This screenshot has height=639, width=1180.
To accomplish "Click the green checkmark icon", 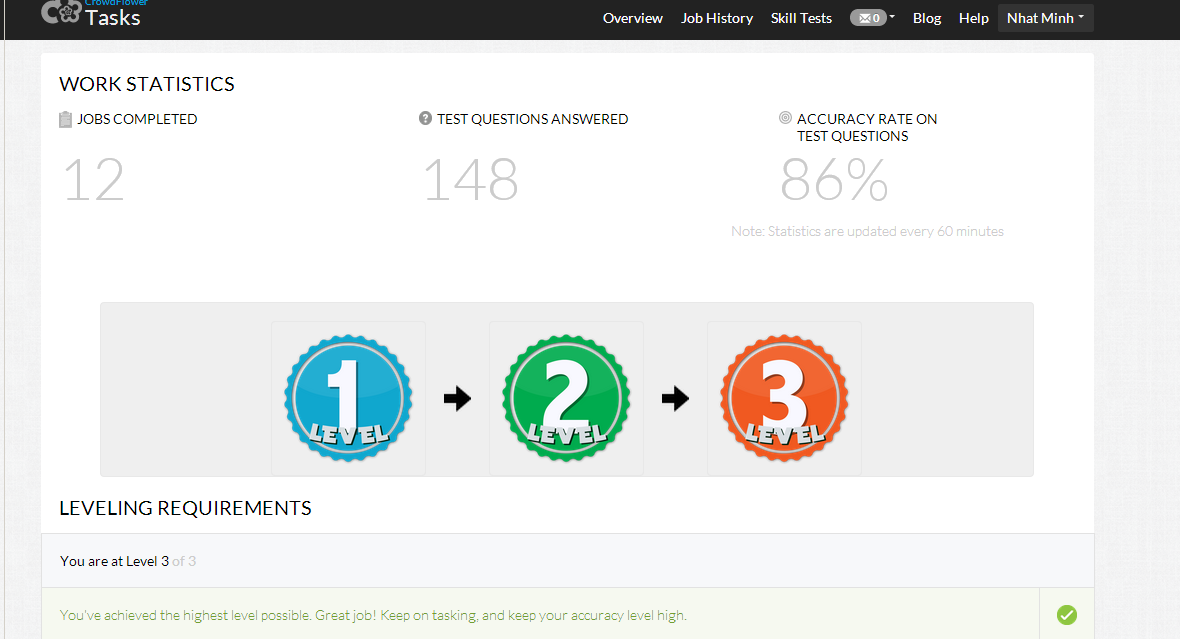I will [x=1066, y=615].
